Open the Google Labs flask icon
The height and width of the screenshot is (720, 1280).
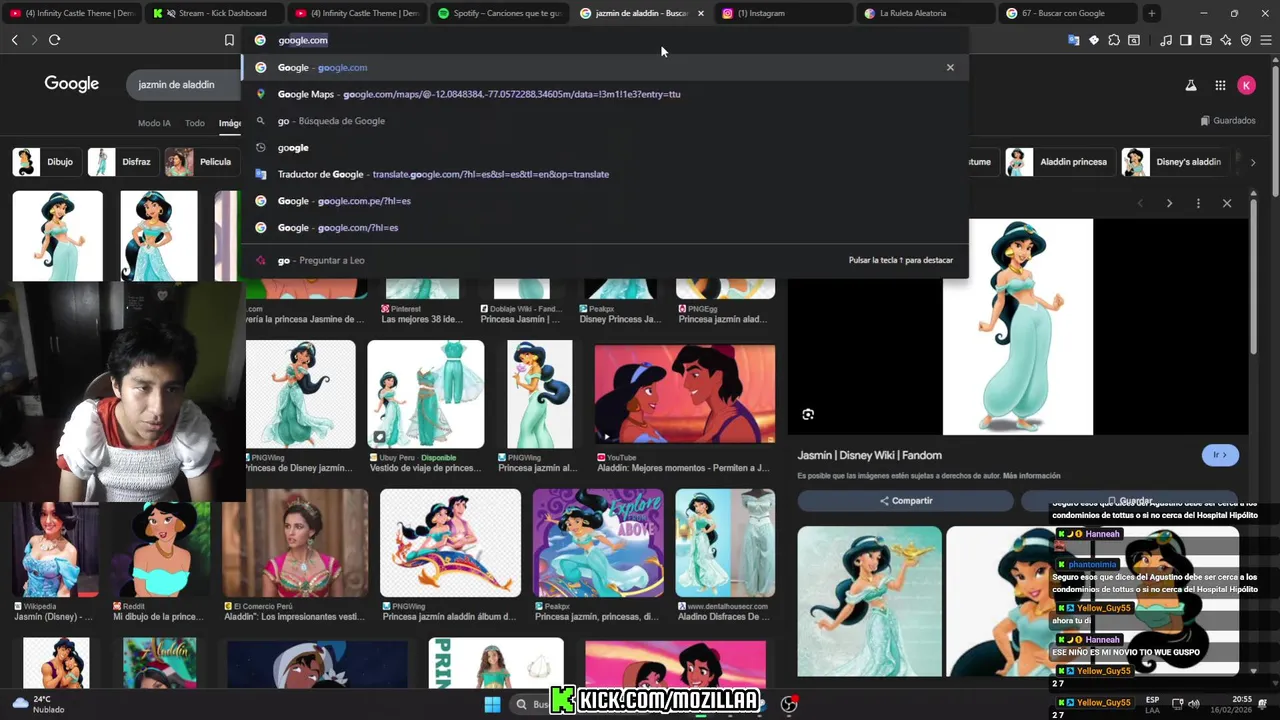coord(1191,85)
